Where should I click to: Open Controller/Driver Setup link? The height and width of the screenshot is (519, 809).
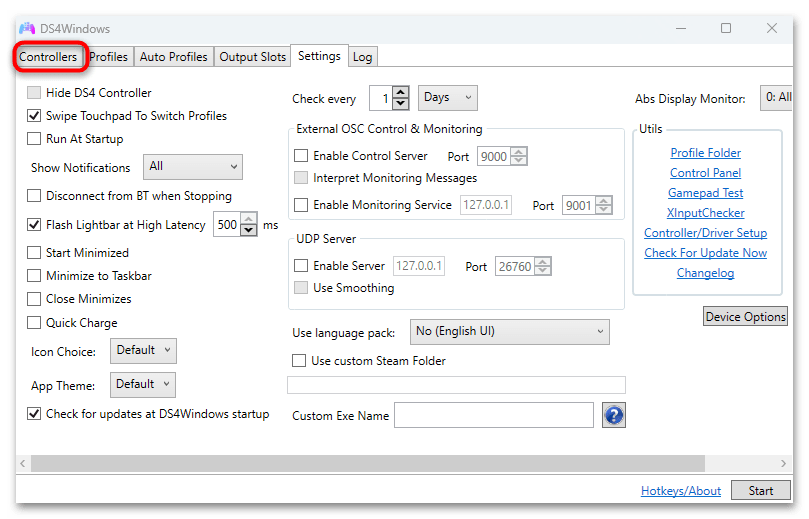(705, 233)
